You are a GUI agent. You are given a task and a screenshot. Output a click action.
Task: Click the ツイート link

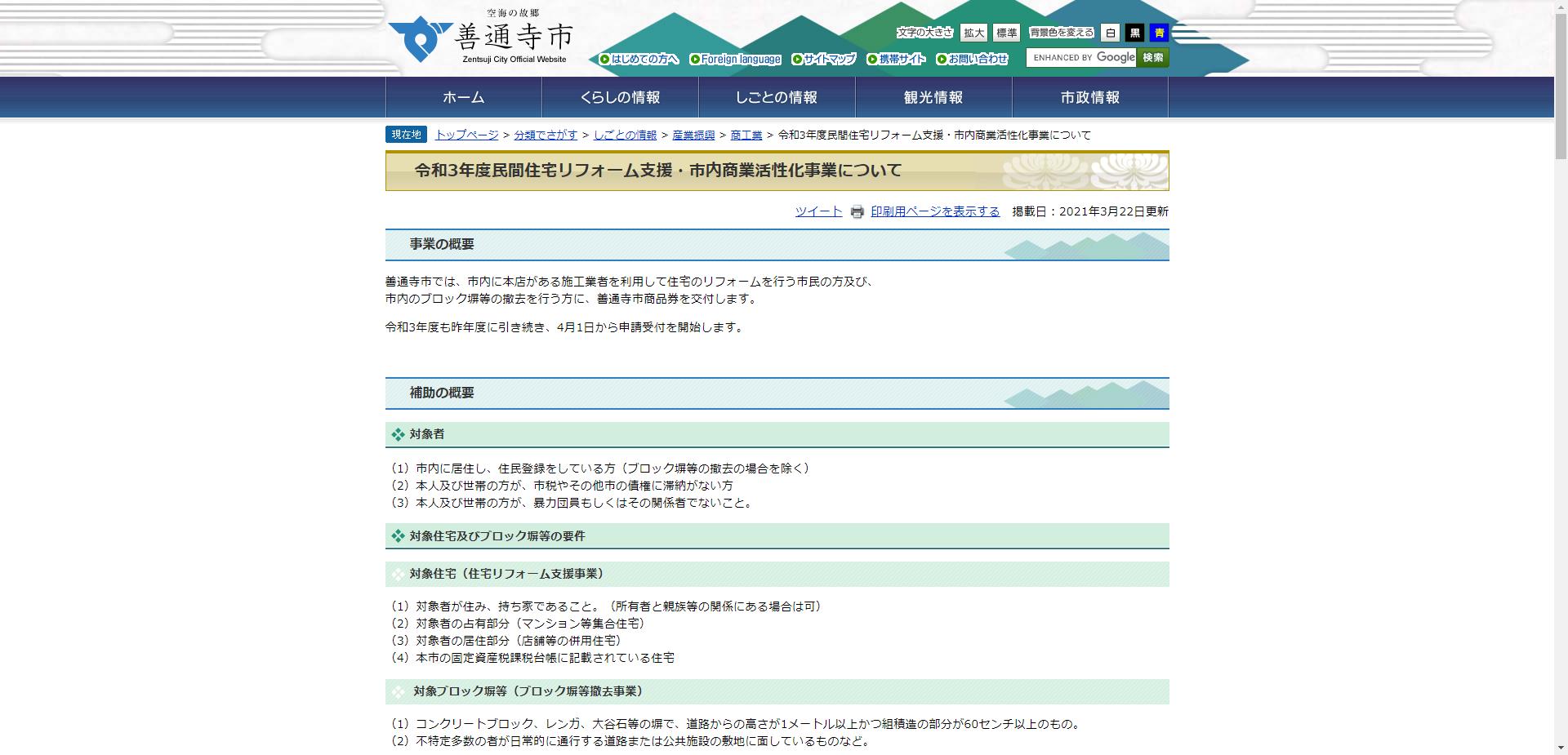(x=818, y=211)
